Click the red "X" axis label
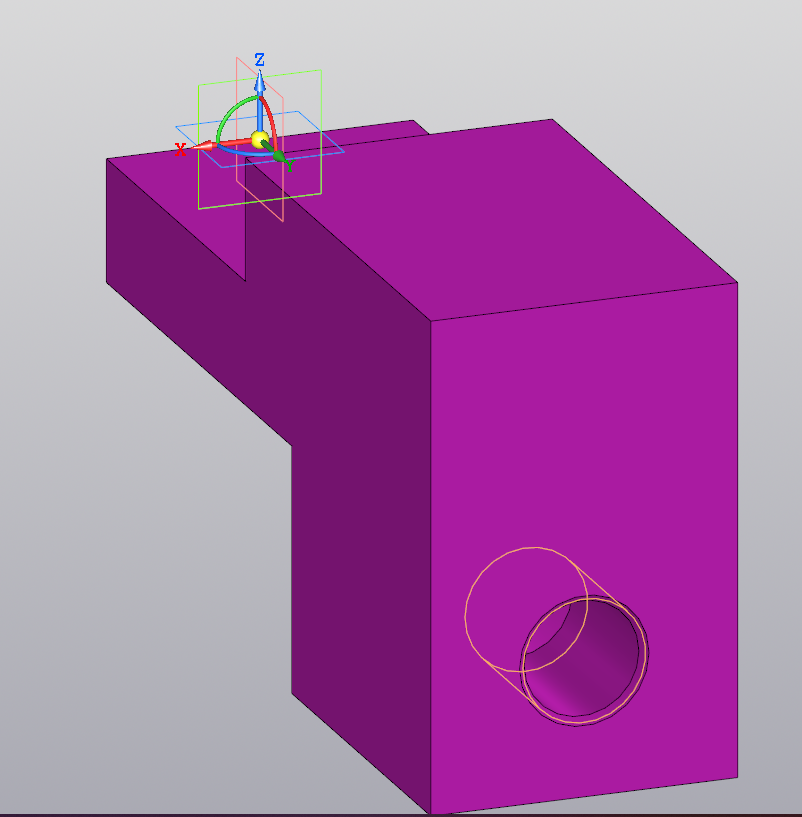 coord(180,150)
